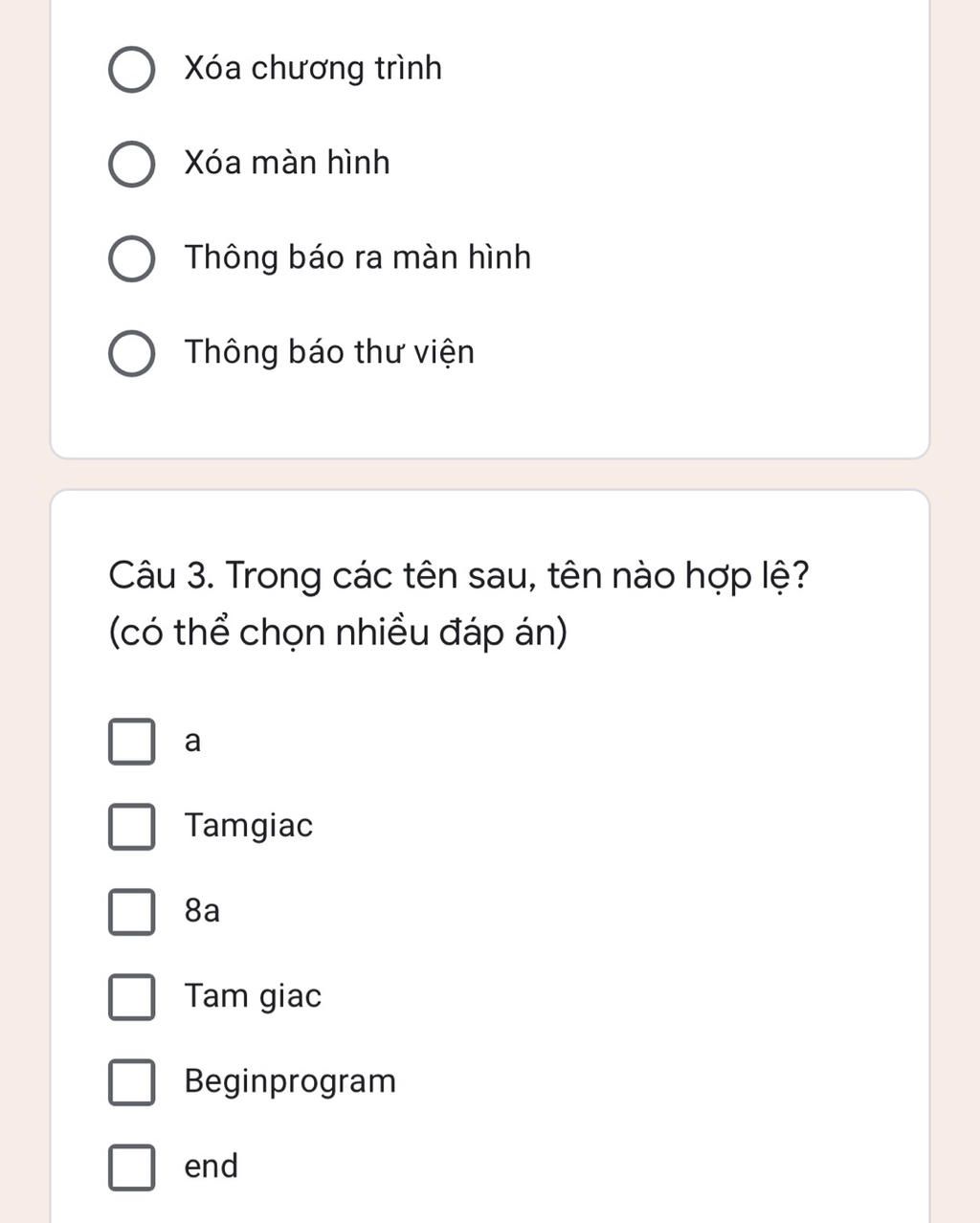Tick the '8a' checkbox
The image size is (980, 1223).
coord(132,912)
